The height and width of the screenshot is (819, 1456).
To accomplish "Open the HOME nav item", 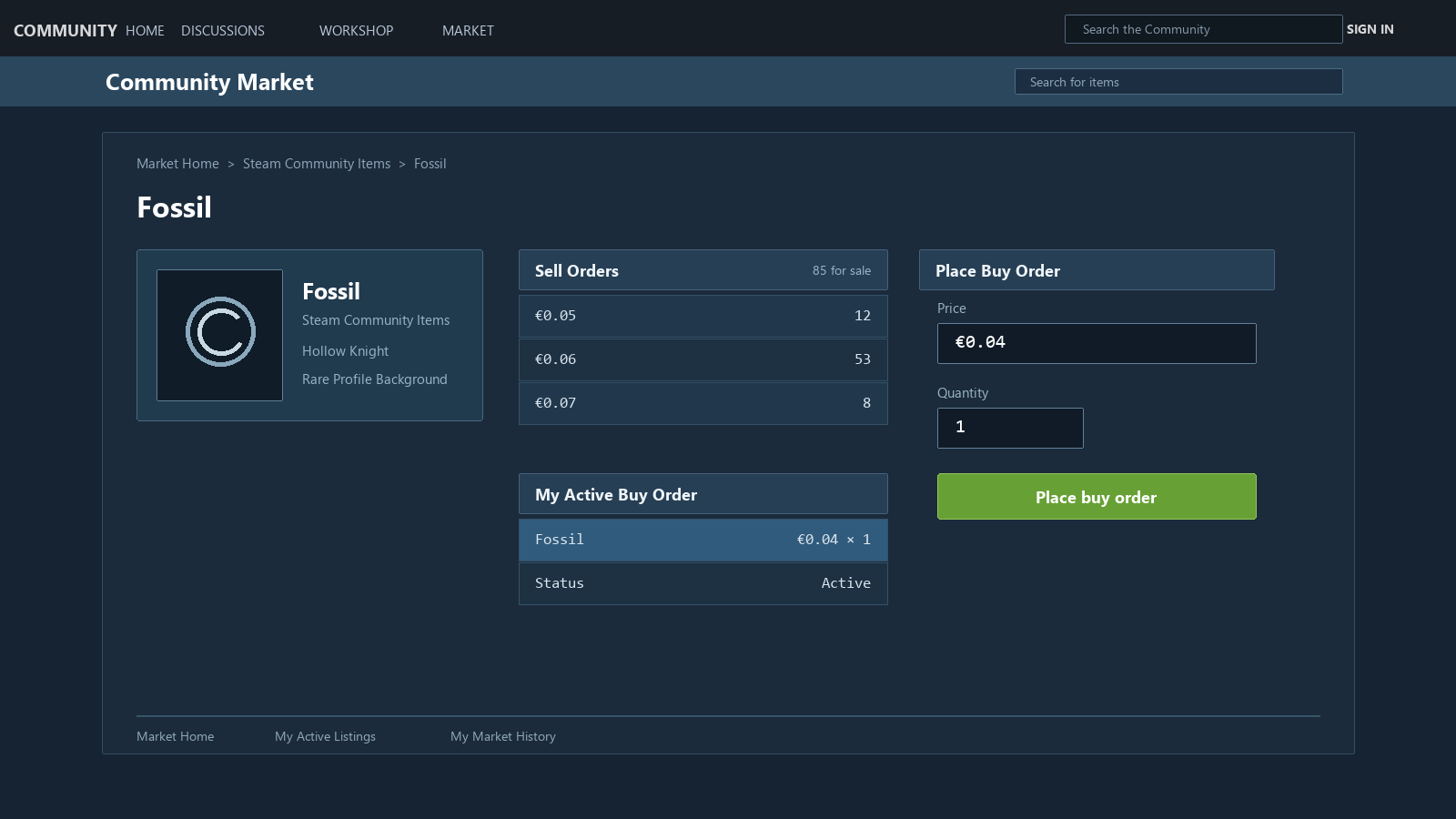I will coord(145,31).
